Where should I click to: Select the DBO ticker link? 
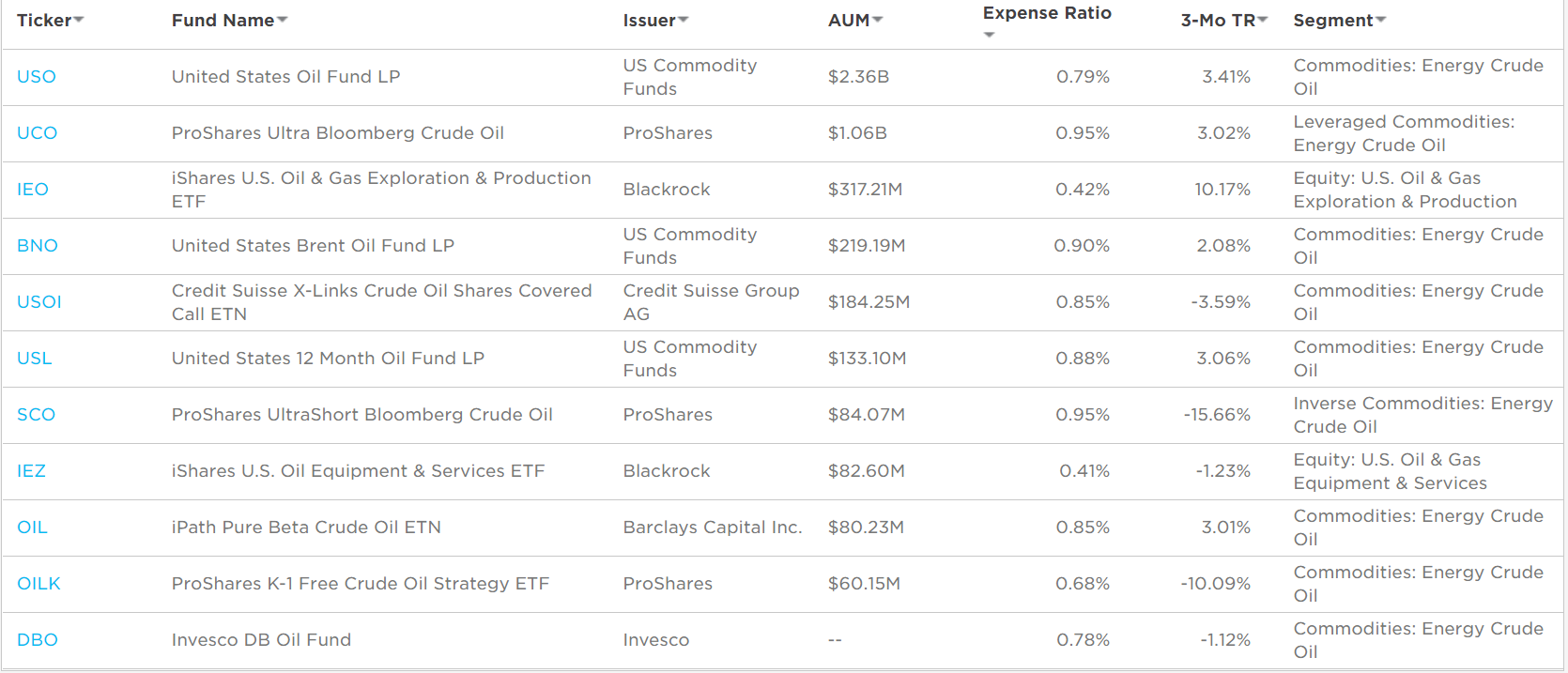pyautogui.click(x=38, y=640)
